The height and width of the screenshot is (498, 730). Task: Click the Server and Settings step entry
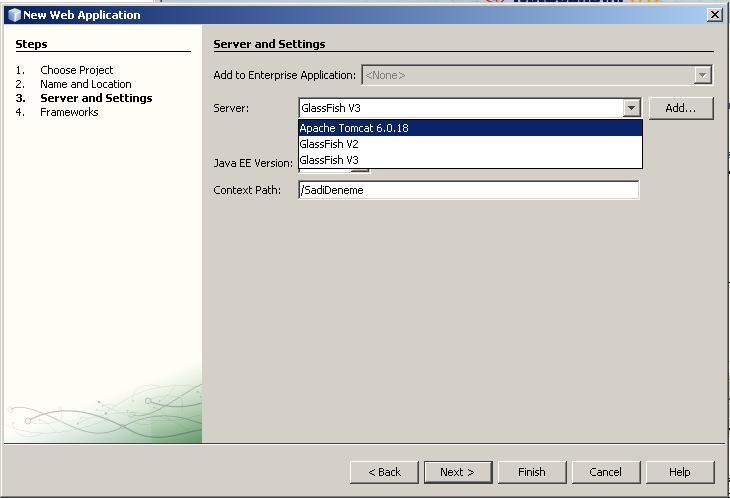pos(96,98)
